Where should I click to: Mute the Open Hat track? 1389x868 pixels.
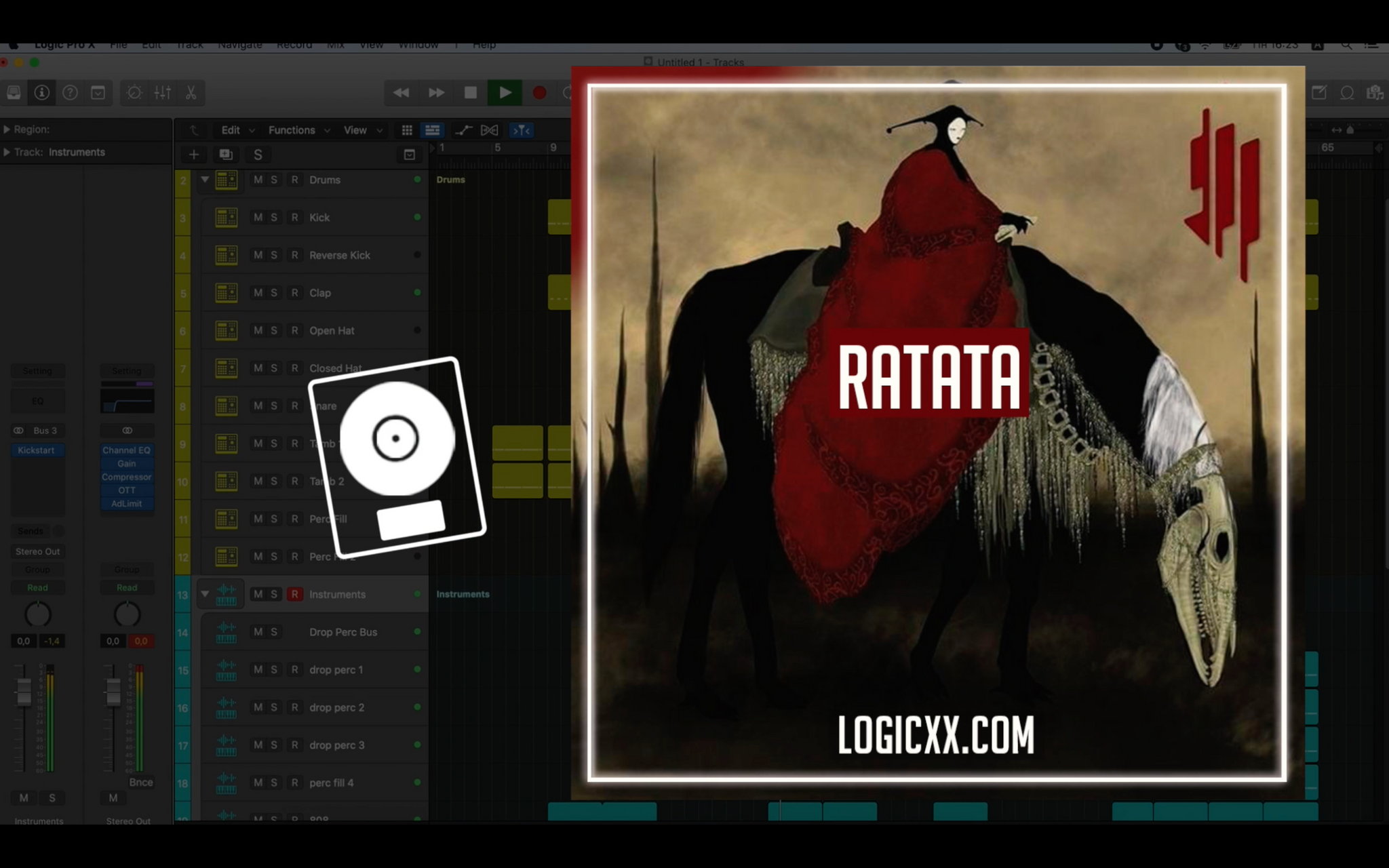258,330
